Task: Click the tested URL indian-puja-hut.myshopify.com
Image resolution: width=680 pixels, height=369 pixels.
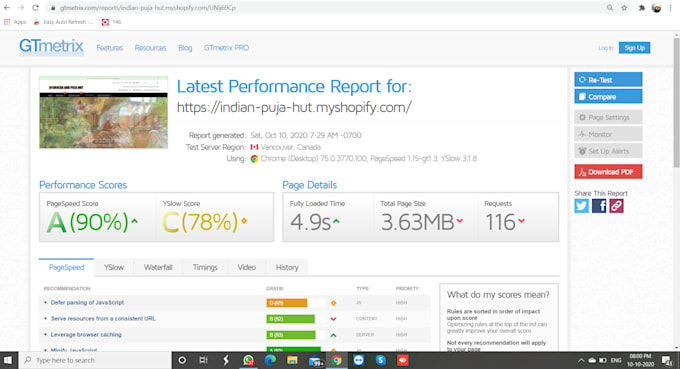Action: 294,107
